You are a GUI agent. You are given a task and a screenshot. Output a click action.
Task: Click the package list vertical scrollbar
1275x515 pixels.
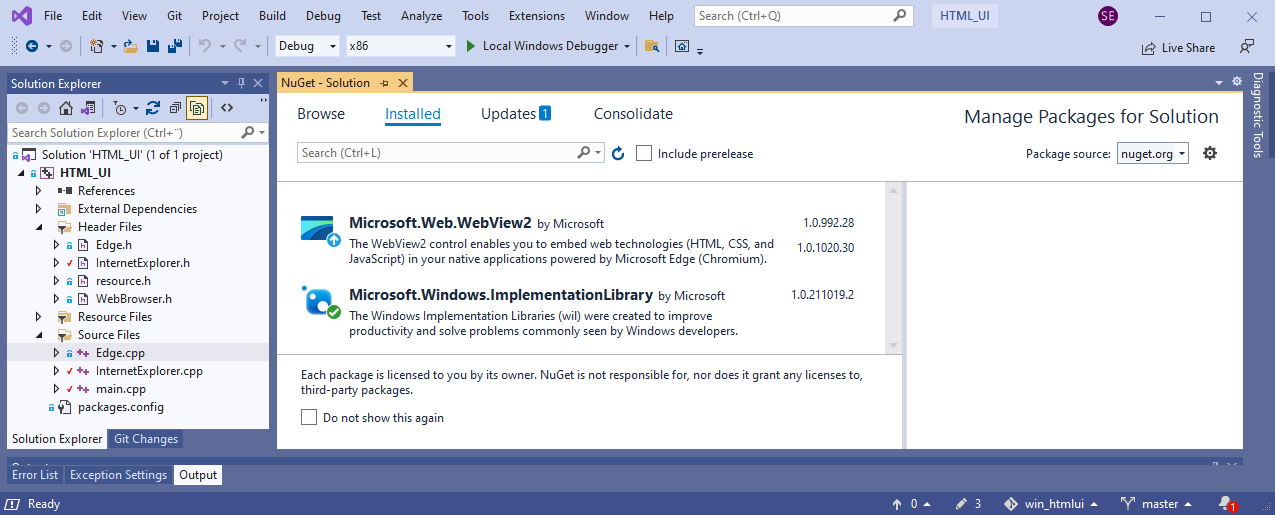(893, 267)
